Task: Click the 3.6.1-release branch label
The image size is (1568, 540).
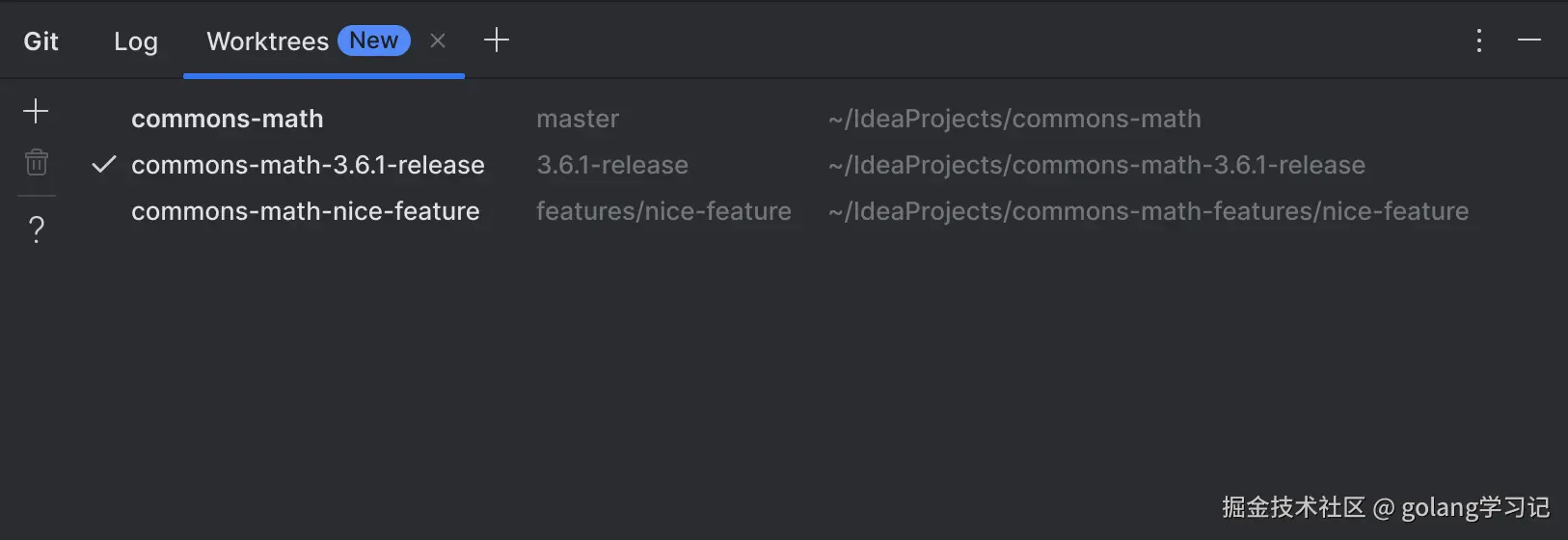Action: (612, 165)
